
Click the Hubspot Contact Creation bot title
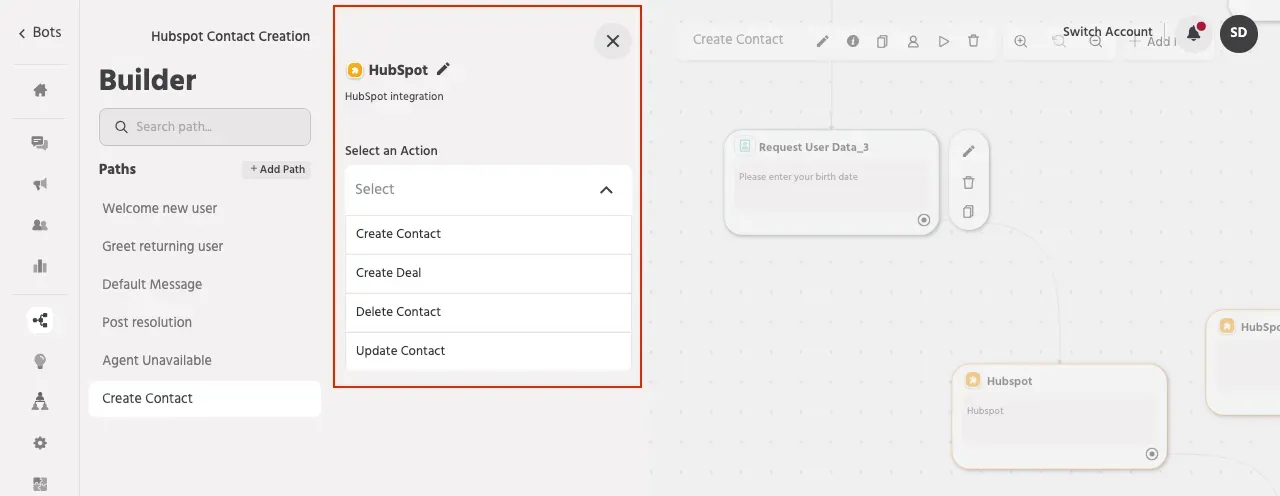tap(231, 36)
